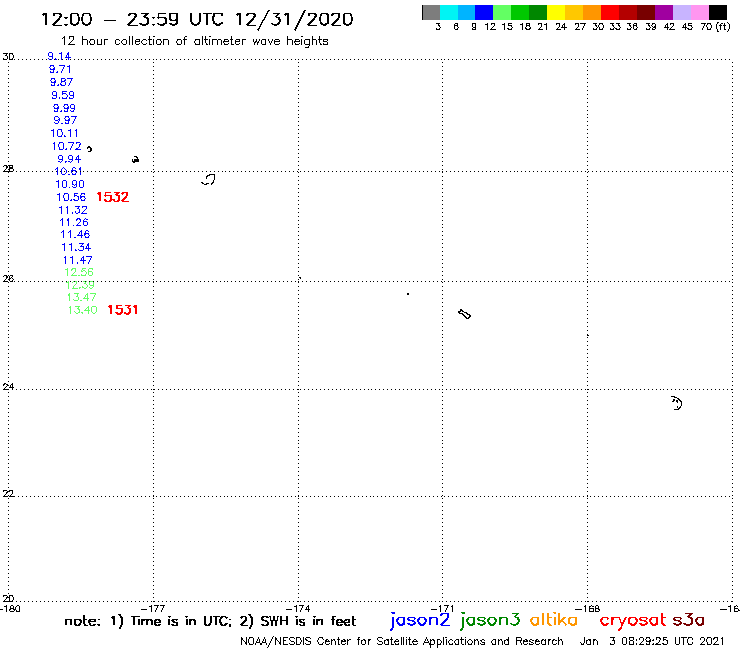The image size is (740, 650).
Task: Click the green 12.39 wave height value
Action: (80, 285)
